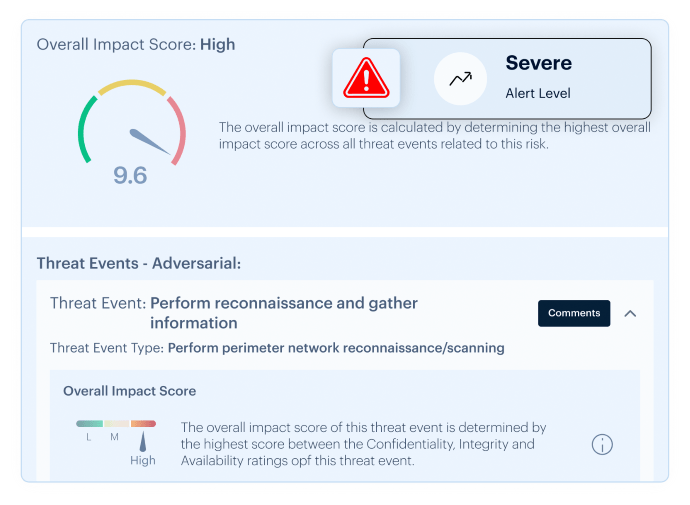Click the Severe Alert Level card
The height and width of the screenshot is (505, 690).
507,79
